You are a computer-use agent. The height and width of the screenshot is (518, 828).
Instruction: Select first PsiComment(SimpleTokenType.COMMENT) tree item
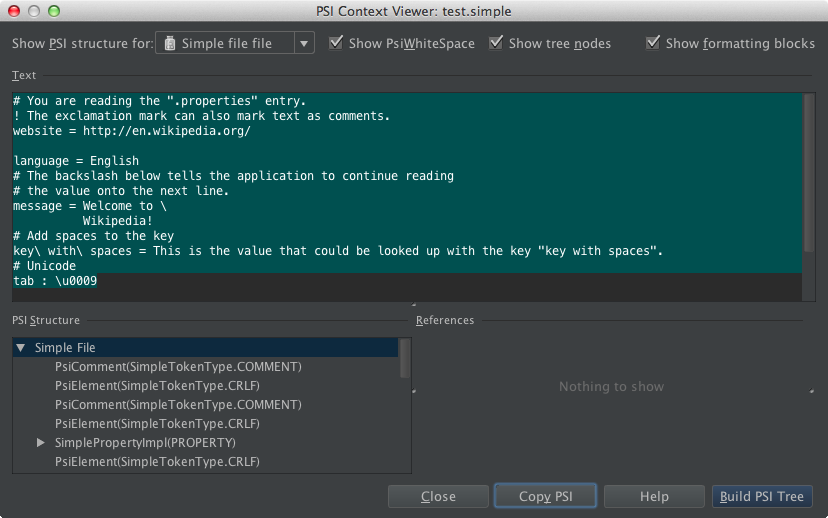click(178, 367)
